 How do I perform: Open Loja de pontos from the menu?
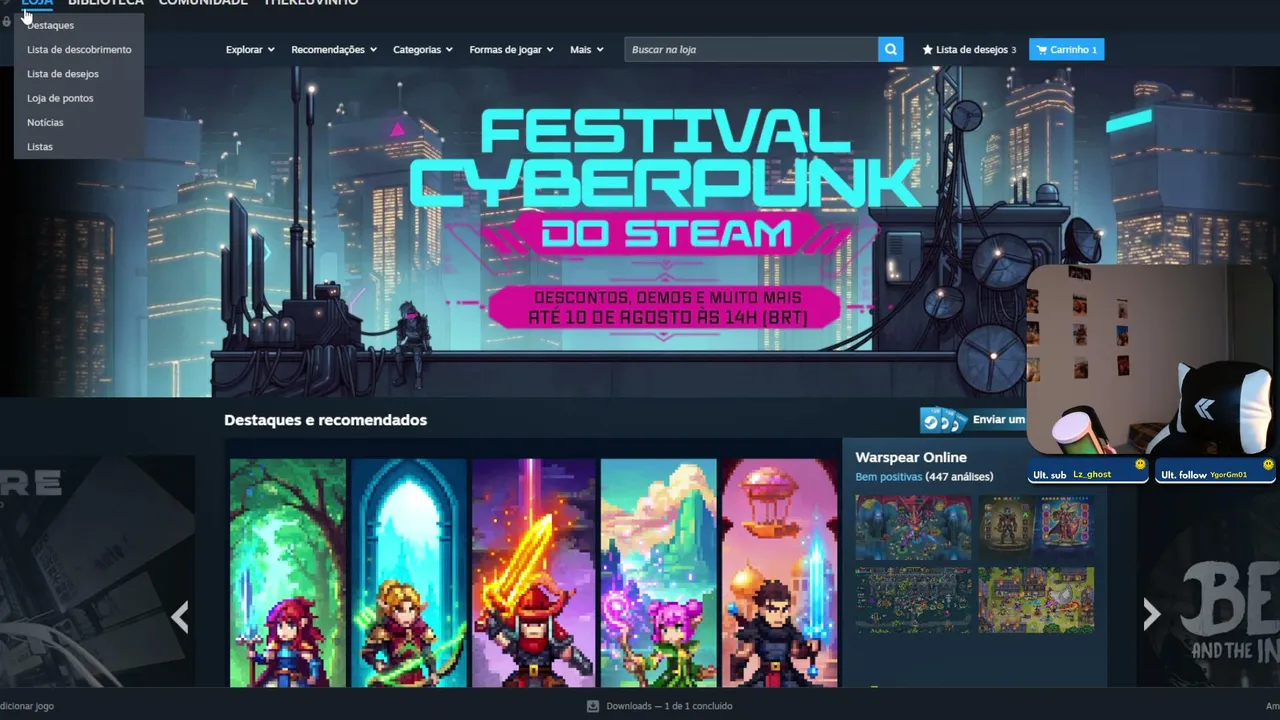pyautogui.click(x=60, y=98)
